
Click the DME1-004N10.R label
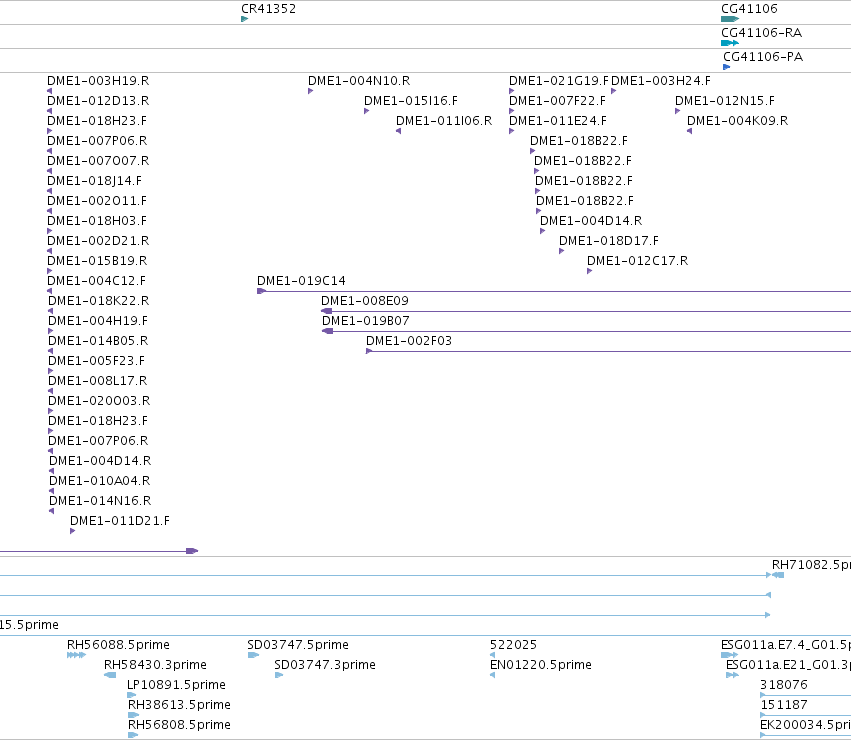tap(359, 81)
